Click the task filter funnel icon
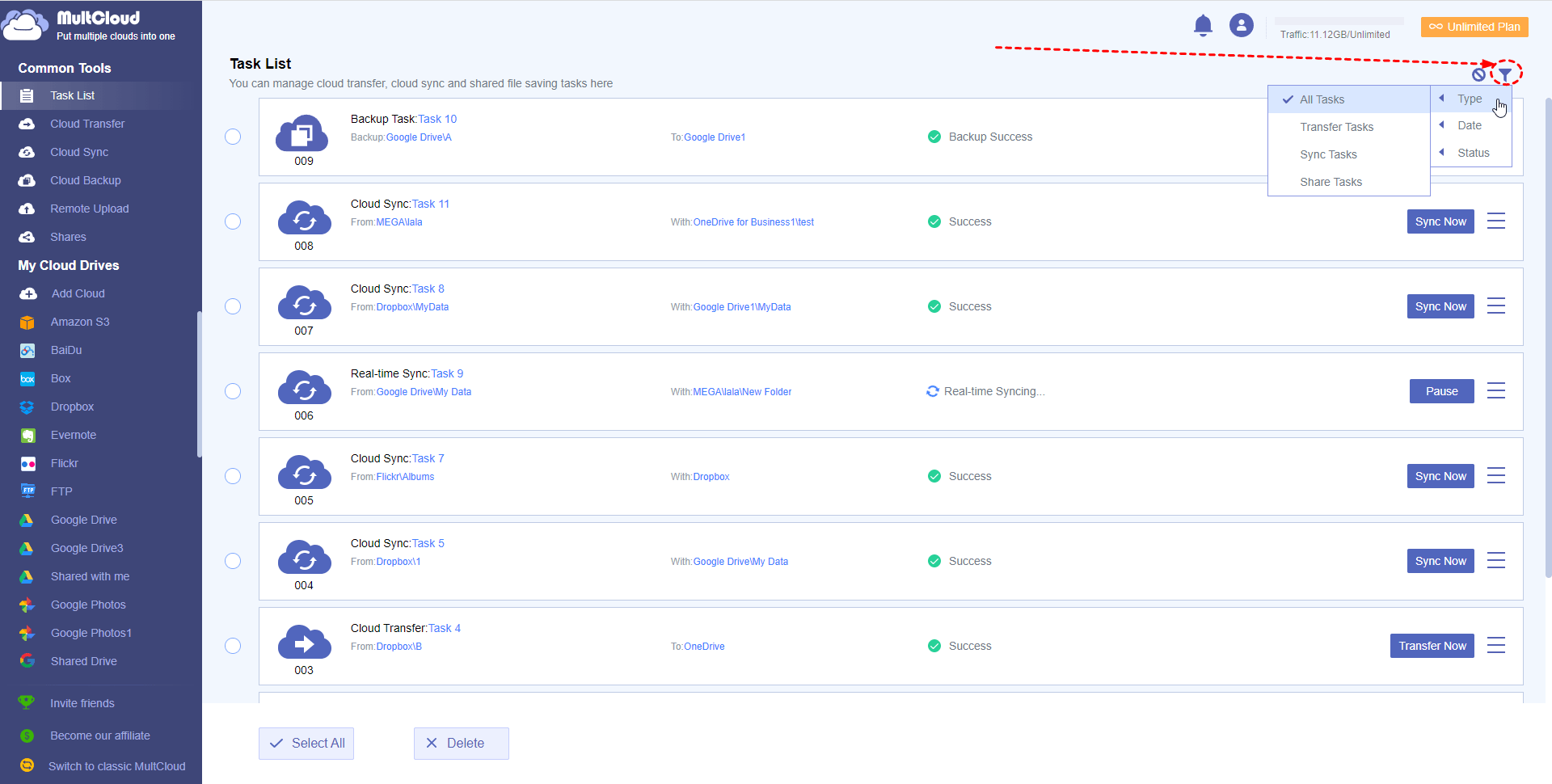 [1505, 74]
